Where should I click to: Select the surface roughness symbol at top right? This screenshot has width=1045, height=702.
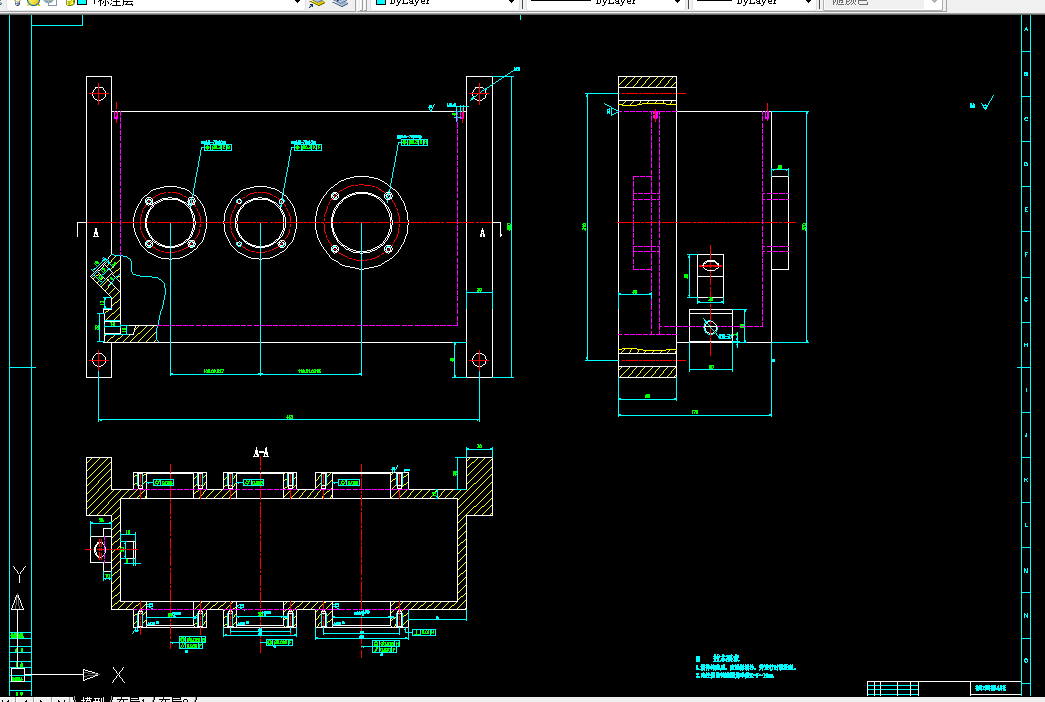[x=986, y=103]
